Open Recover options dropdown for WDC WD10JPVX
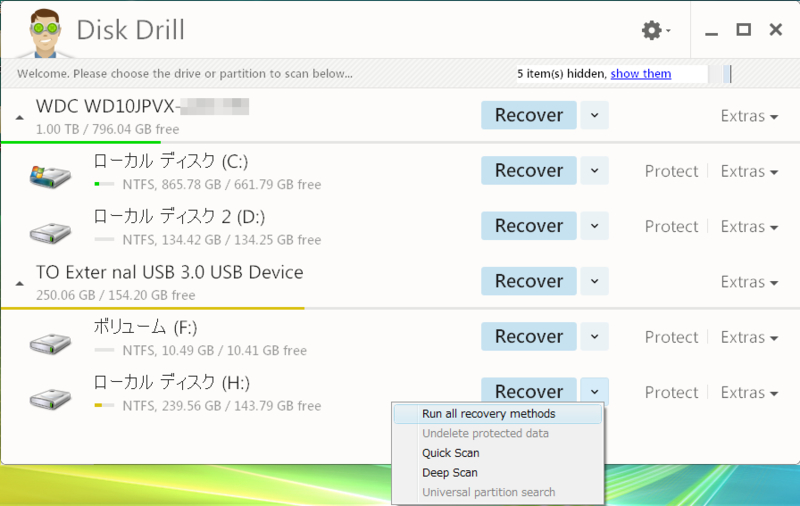The image size is (800, 506). click(594, 115)
